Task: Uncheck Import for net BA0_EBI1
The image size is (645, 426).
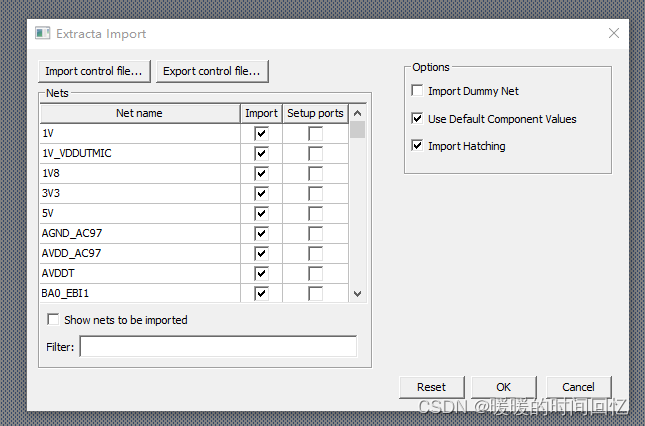Action: 262,293
